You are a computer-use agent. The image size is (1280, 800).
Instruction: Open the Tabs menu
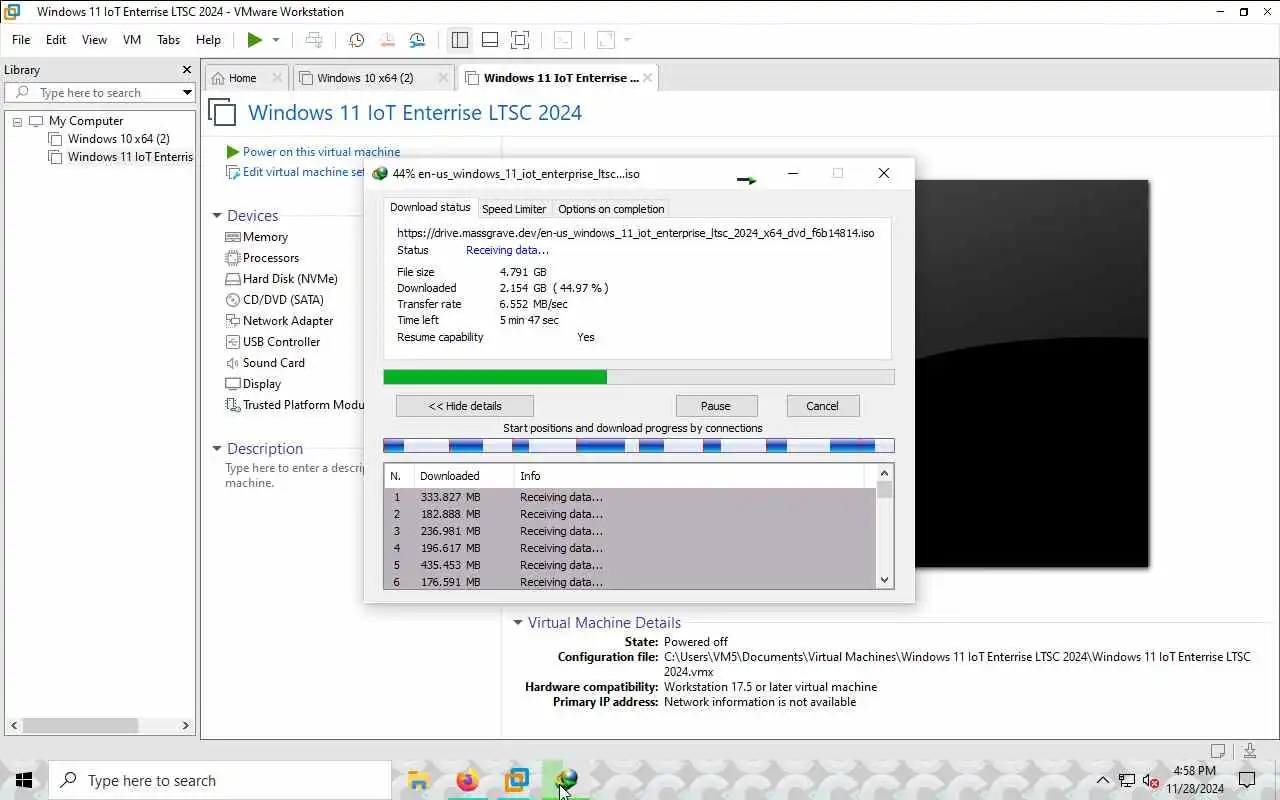168,40
